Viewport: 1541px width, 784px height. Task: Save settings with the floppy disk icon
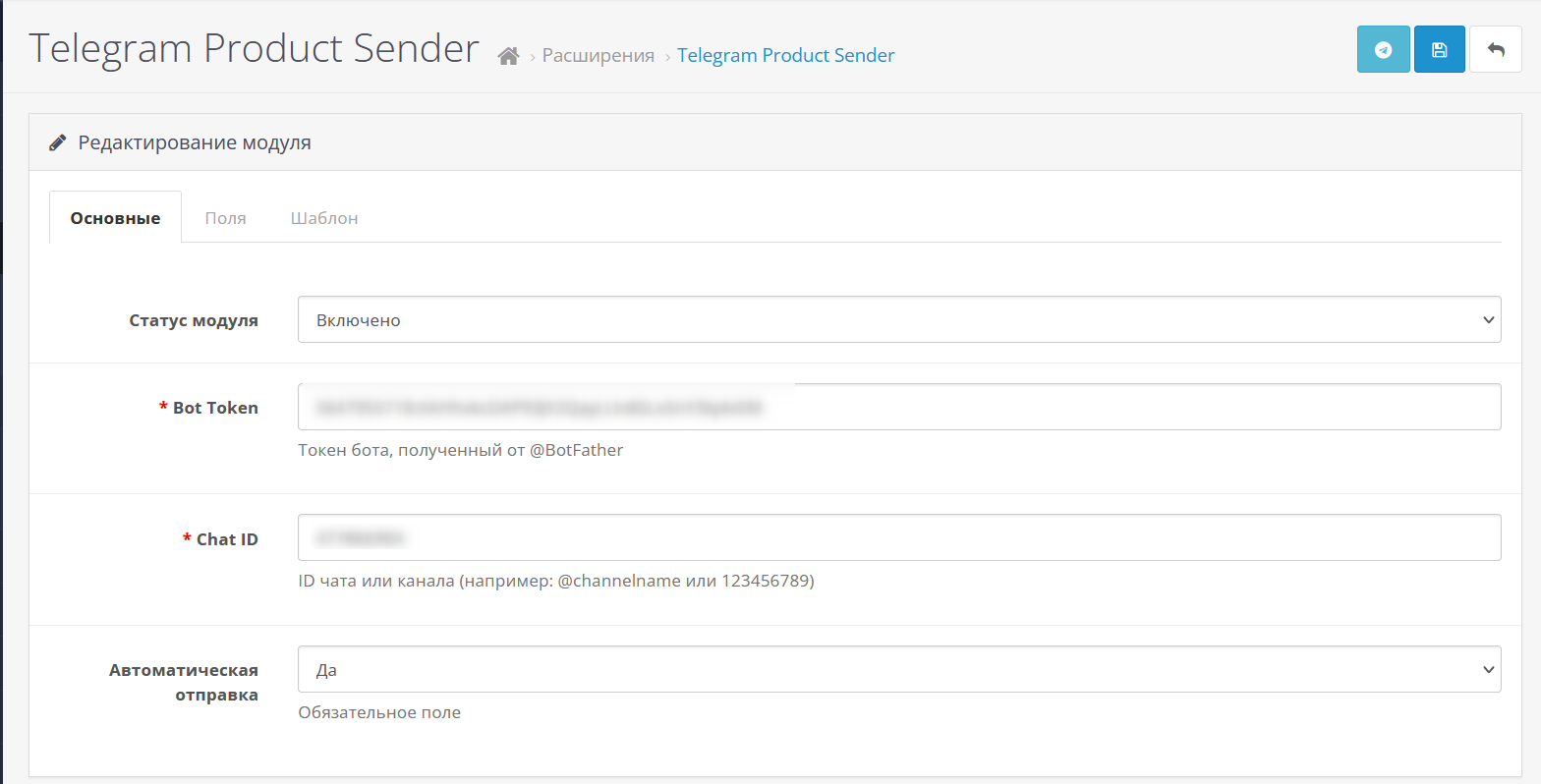(1439, 49)
